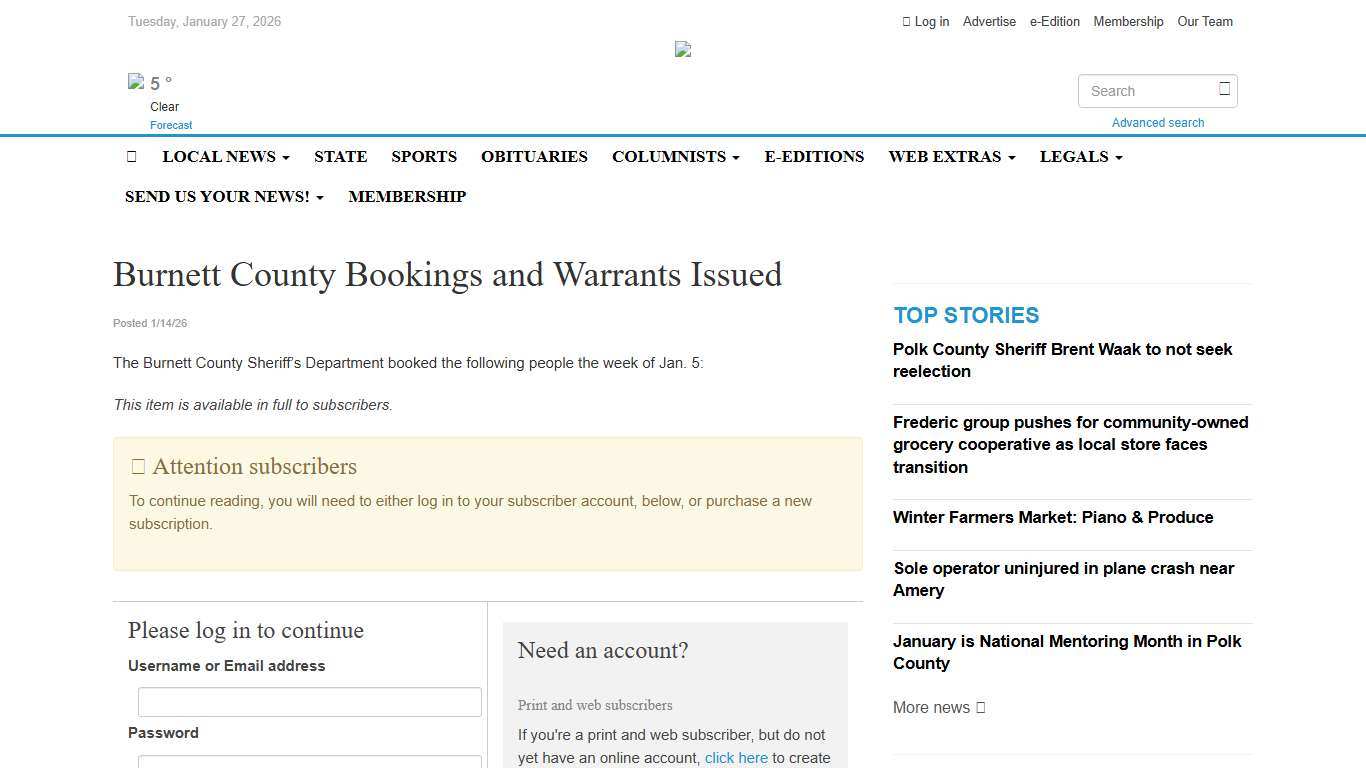Open the LOCAL NEWS dropdown
This screenshot has height=768, width=1366.
225,157
